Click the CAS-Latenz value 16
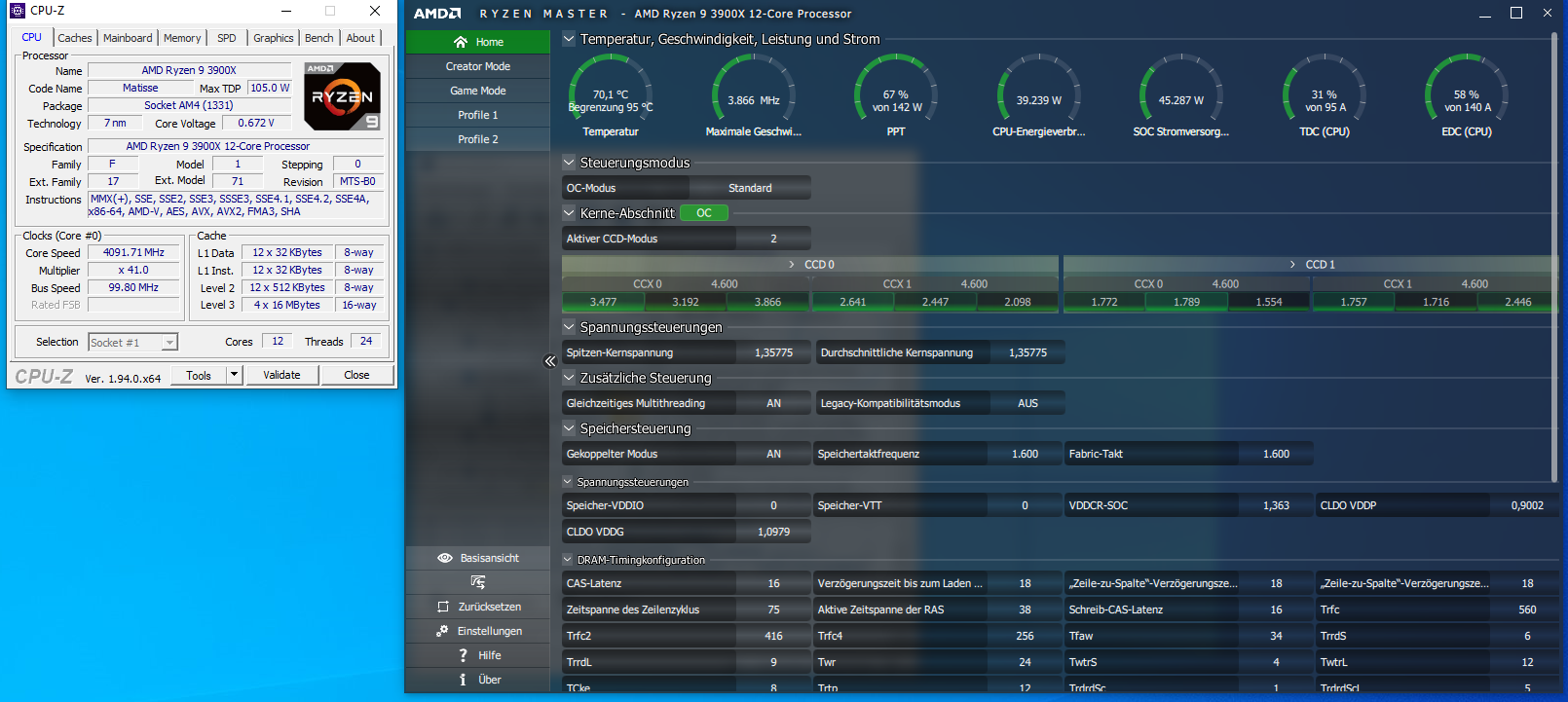This screenshot has width=1568, height=702. (x=773, y=583)
